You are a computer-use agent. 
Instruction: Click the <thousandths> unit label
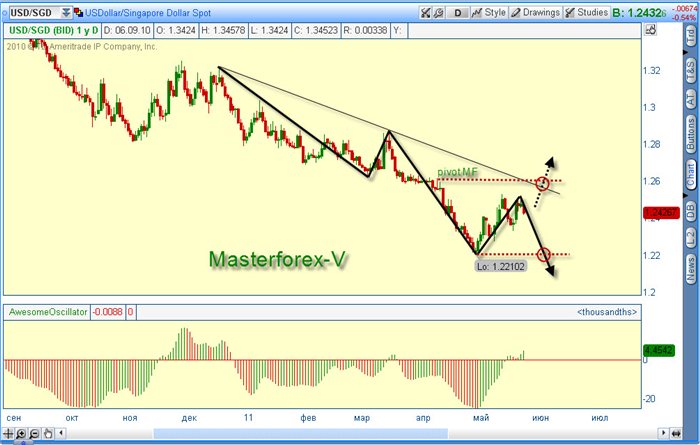click(x=607, y=312)
